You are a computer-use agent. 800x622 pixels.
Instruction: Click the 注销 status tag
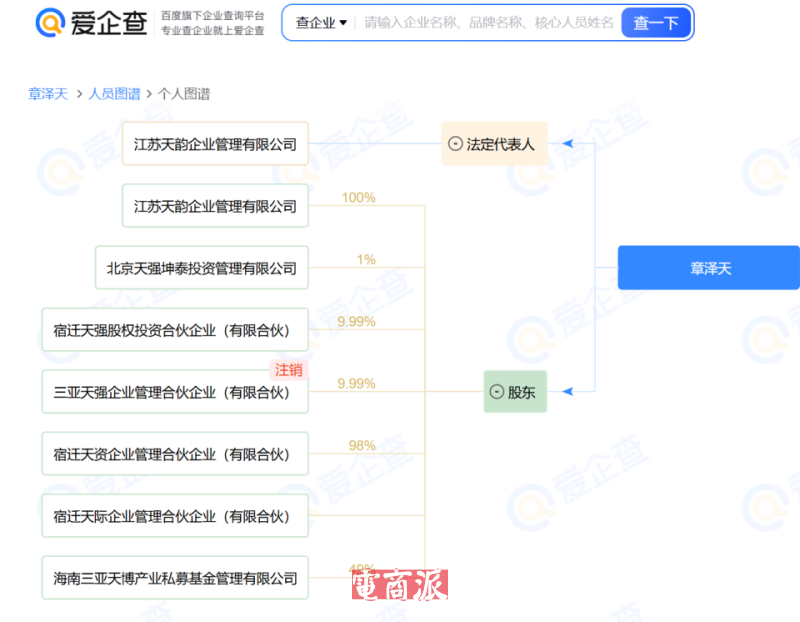[289, 370]
